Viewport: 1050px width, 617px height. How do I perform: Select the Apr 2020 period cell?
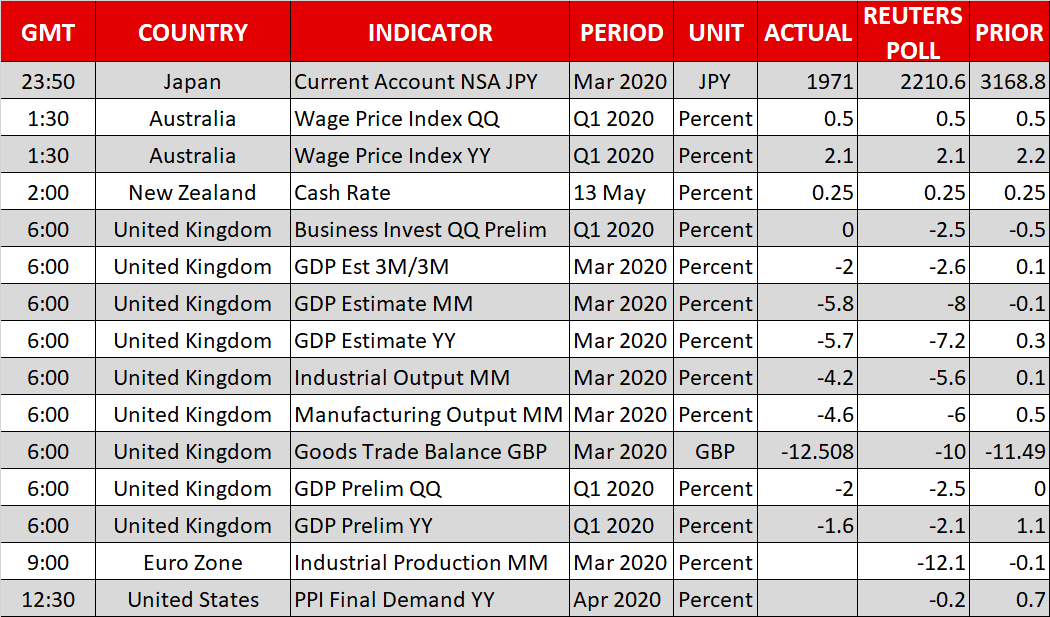click(x=617, y=600)
